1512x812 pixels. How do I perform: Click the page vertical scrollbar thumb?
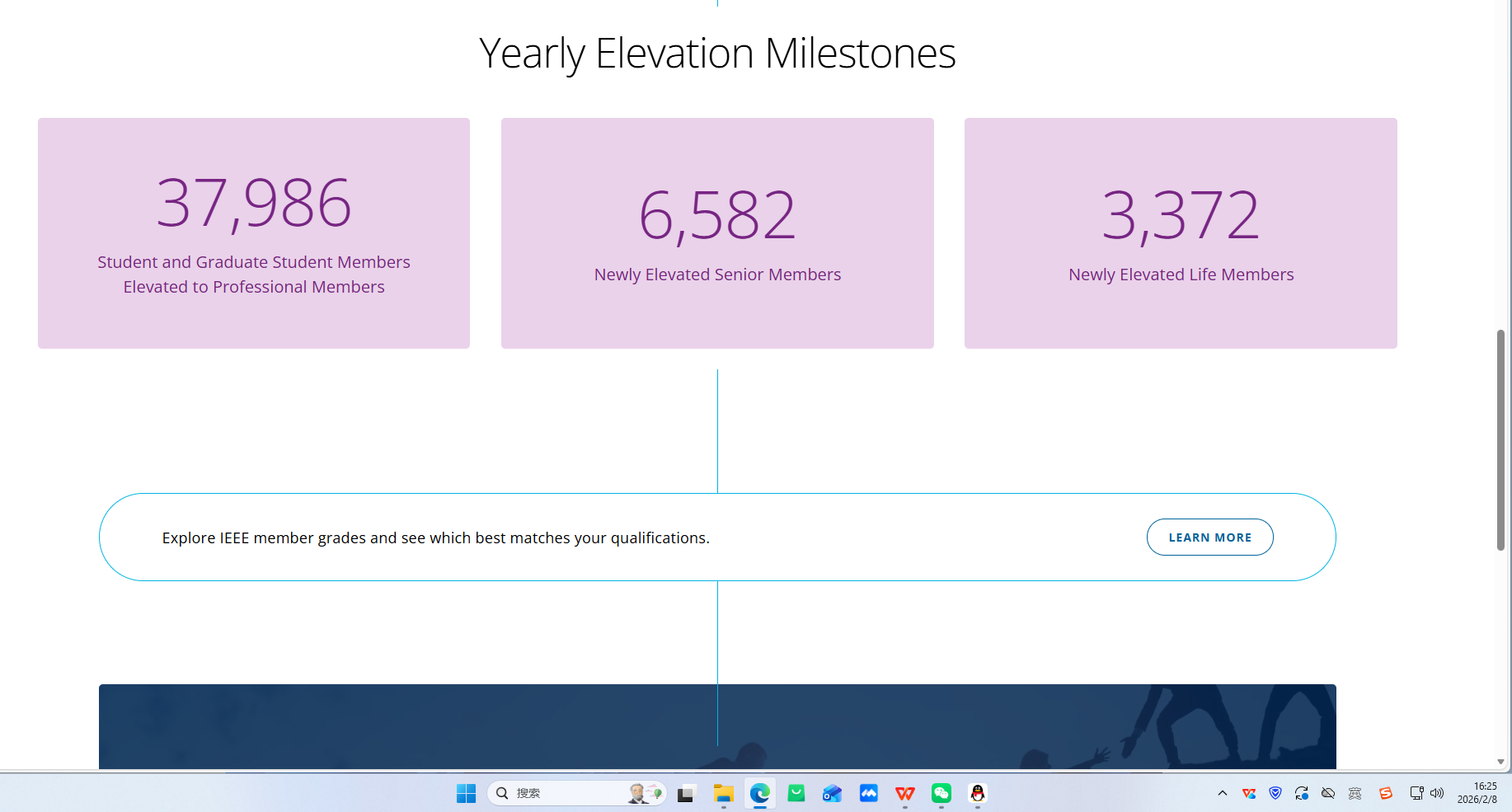(1500, 439)
